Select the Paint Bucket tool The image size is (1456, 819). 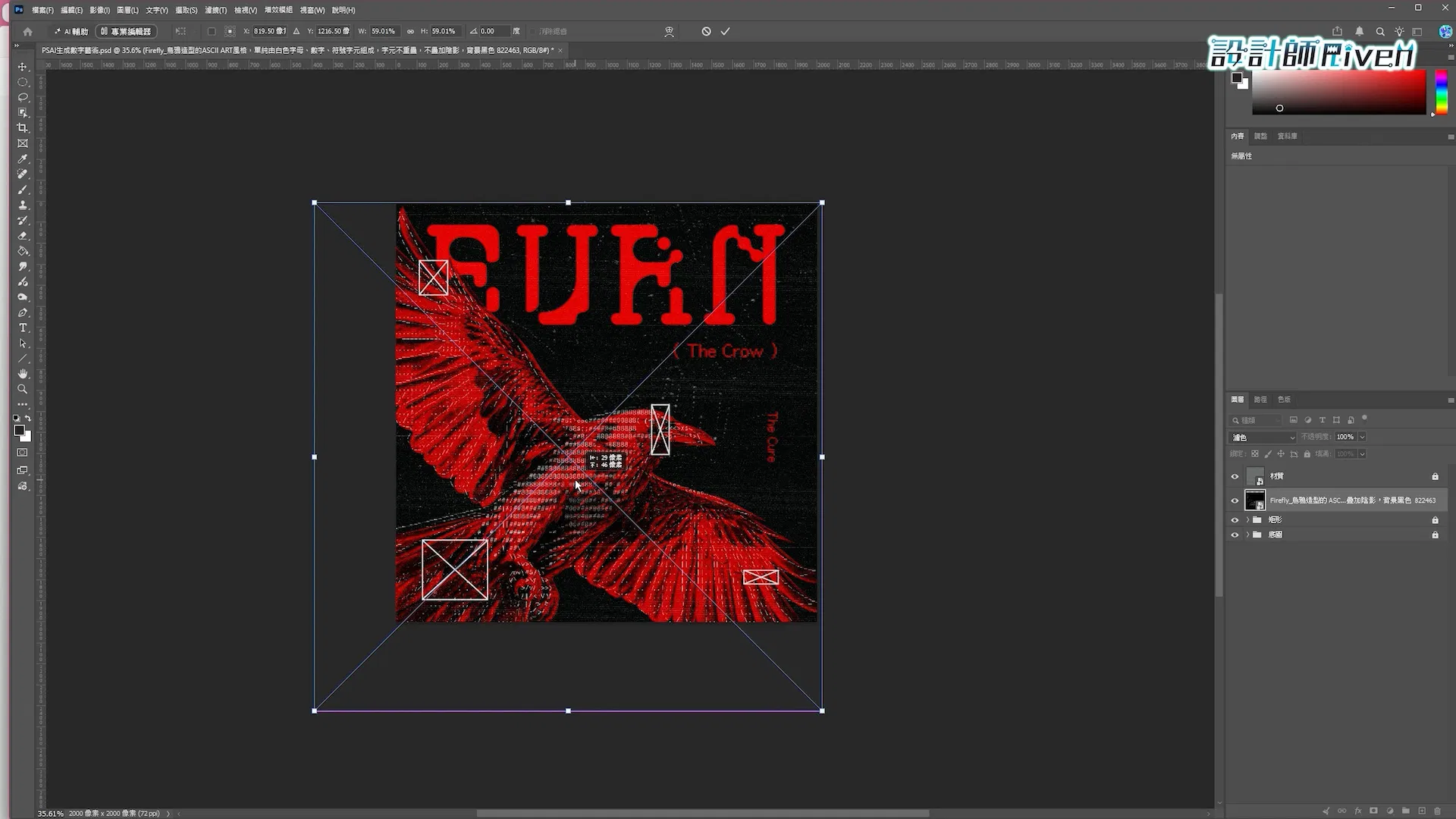(23, 251)
